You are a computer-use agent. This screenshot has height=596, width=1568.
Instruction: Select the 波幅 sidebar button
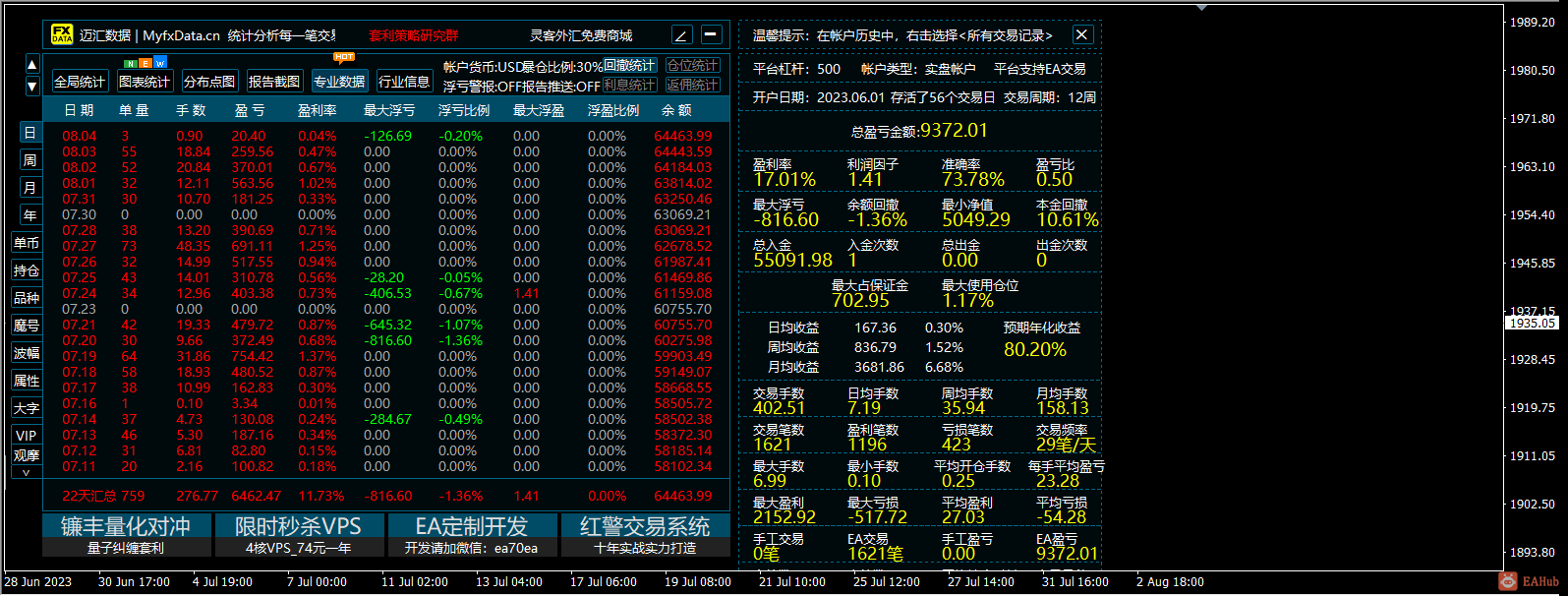point(27,353)
